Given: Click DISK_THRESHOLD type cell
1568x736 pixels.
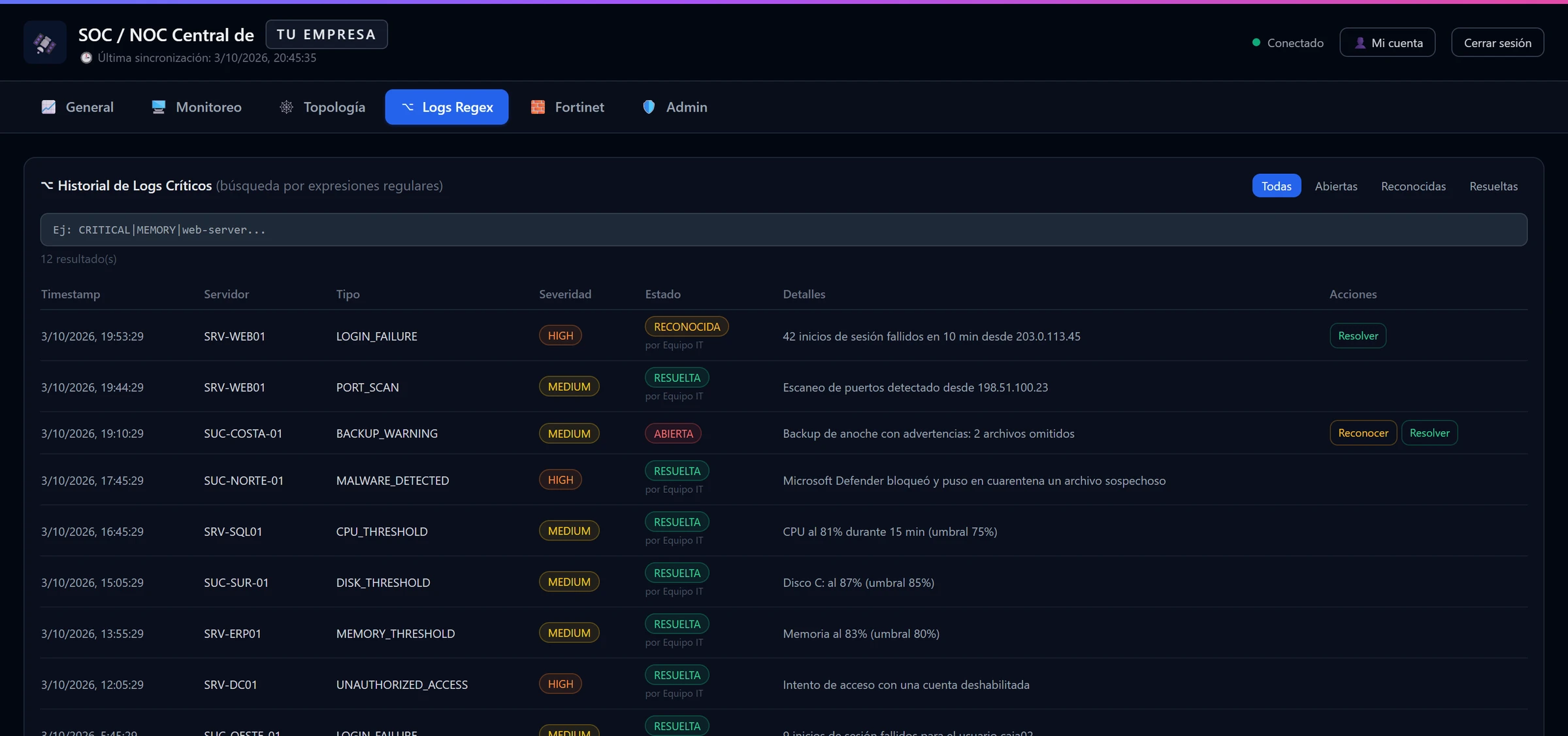Looking at the screenshot, I should point(383,583).
